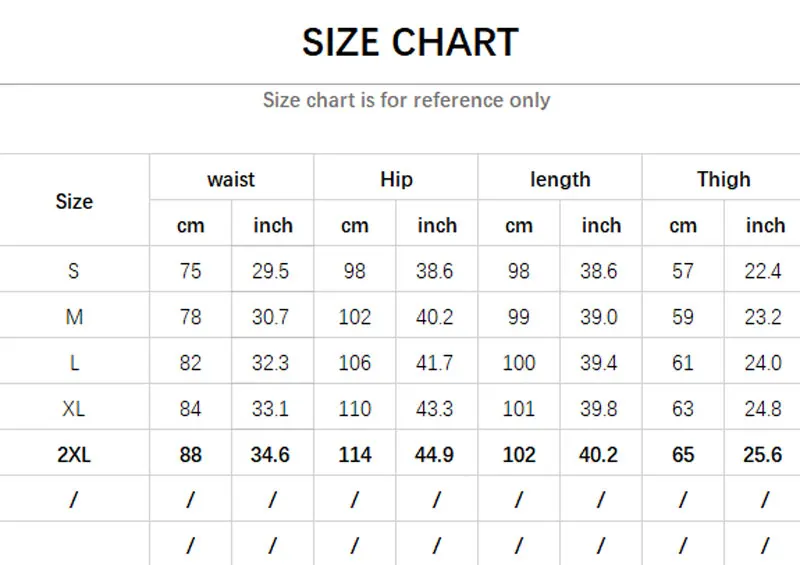The height and width of the screenshot is (565, 800).
Task: Select the length column header
Action: [x=560, y=180]
